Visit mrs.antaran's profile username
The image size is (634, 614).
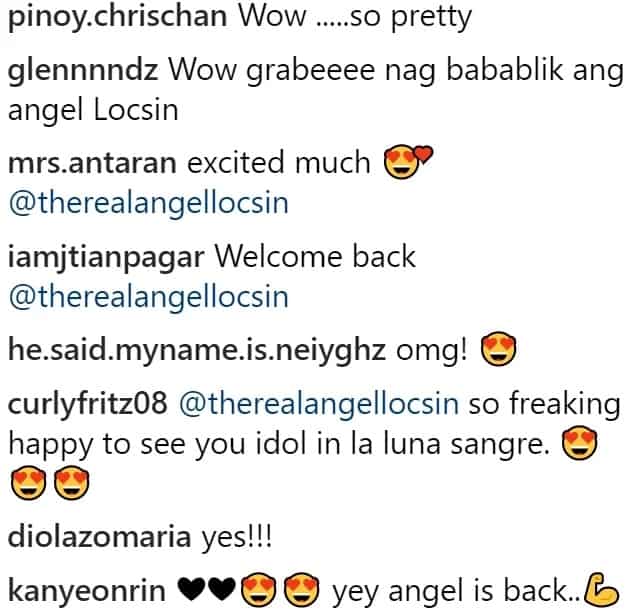tap(93, 163)
